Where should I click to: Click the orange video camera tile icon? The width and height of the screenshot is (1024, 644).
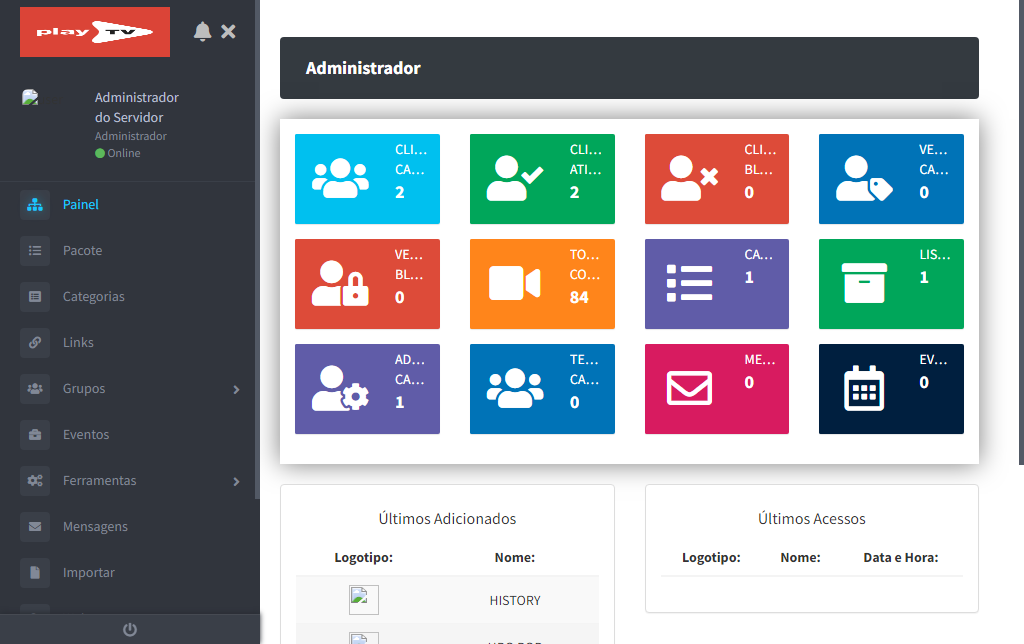[x=514, y=284]
